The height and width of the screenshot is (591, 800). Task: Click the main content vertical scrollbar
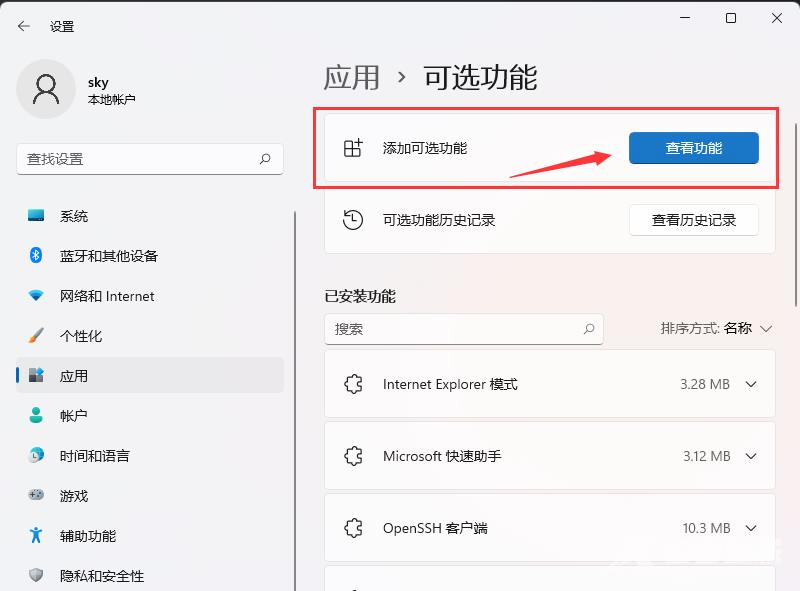(x=796, y=214)
